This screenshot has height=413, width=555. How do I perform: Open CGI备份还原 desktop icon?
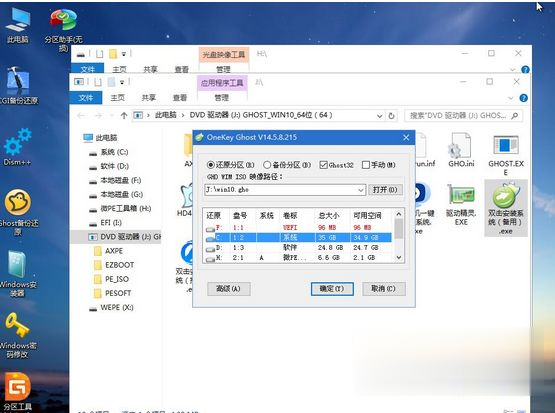tap(18, 86)
